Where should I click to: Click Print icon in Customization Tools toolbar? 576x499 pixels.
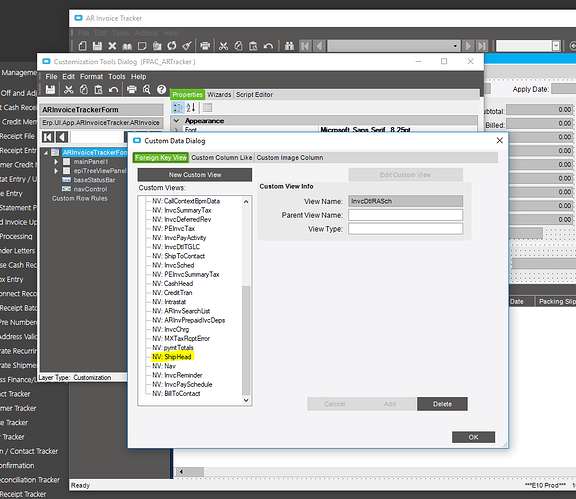point(132,89)
